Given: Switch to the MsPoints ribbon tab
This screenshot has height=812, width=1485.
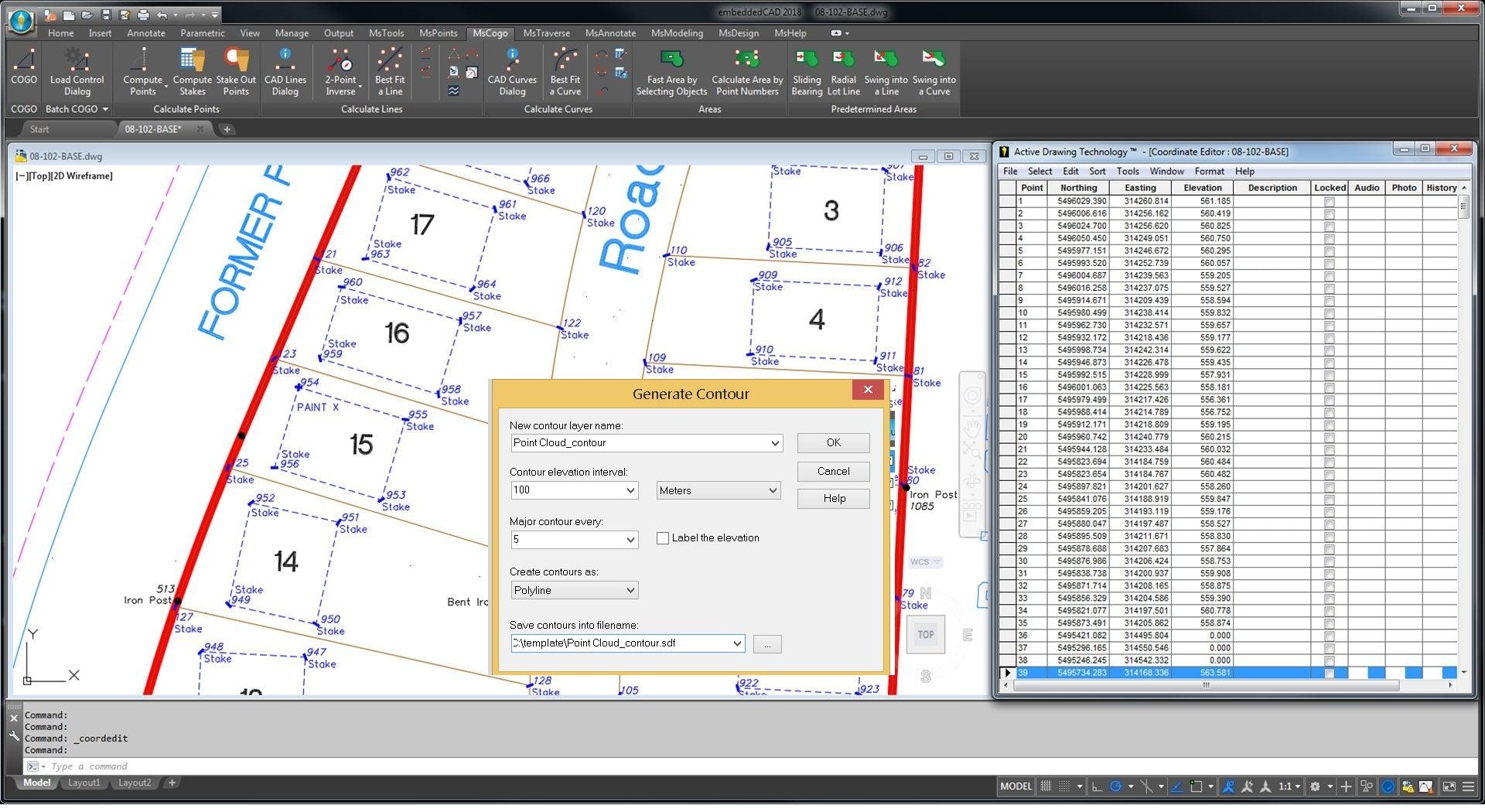Looking at the screenshot, I should tap(438, 33).
